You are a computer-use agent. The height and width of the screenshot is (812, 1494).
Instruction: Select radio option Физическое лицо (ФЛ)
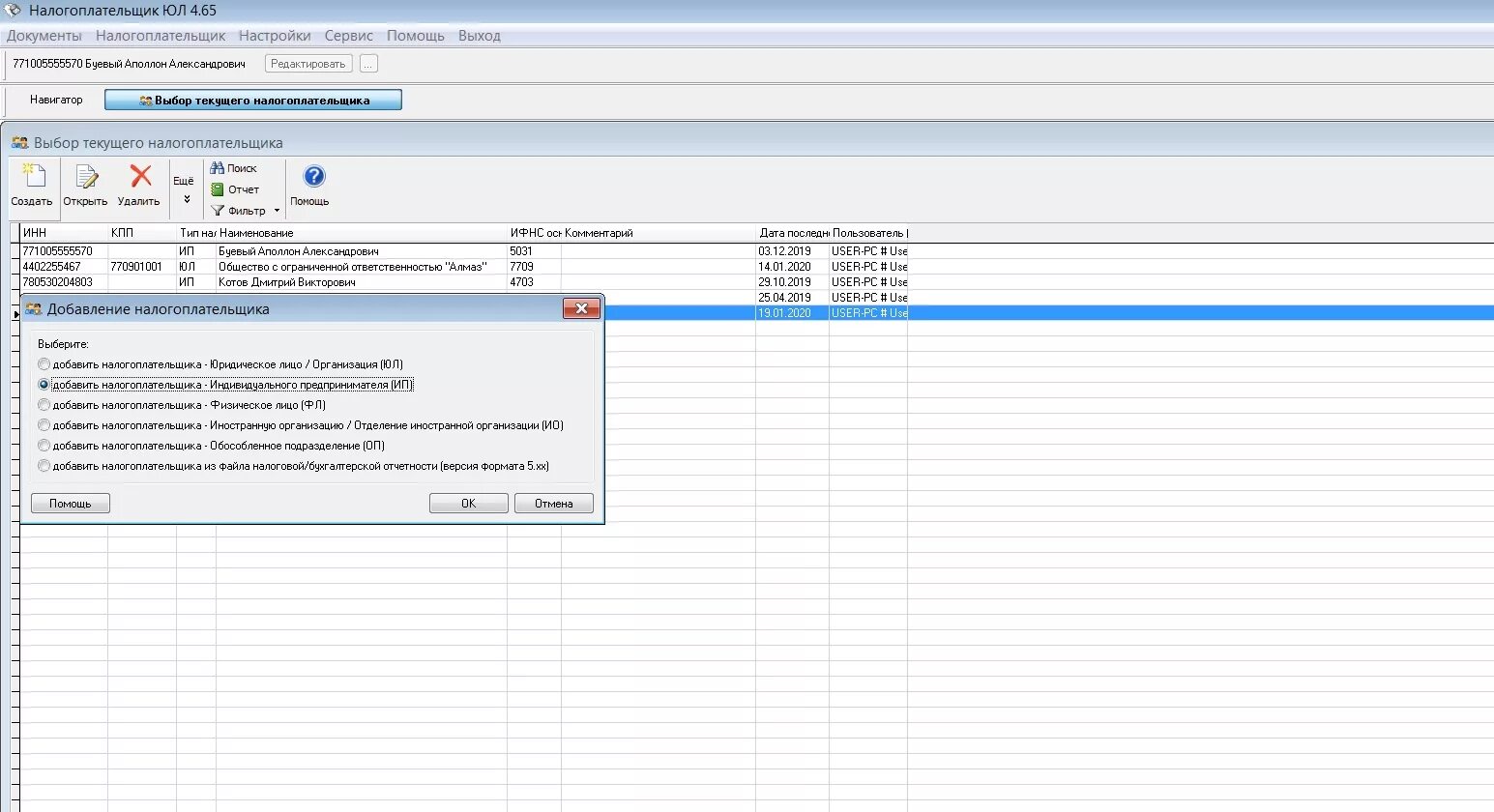coord(44,405)
